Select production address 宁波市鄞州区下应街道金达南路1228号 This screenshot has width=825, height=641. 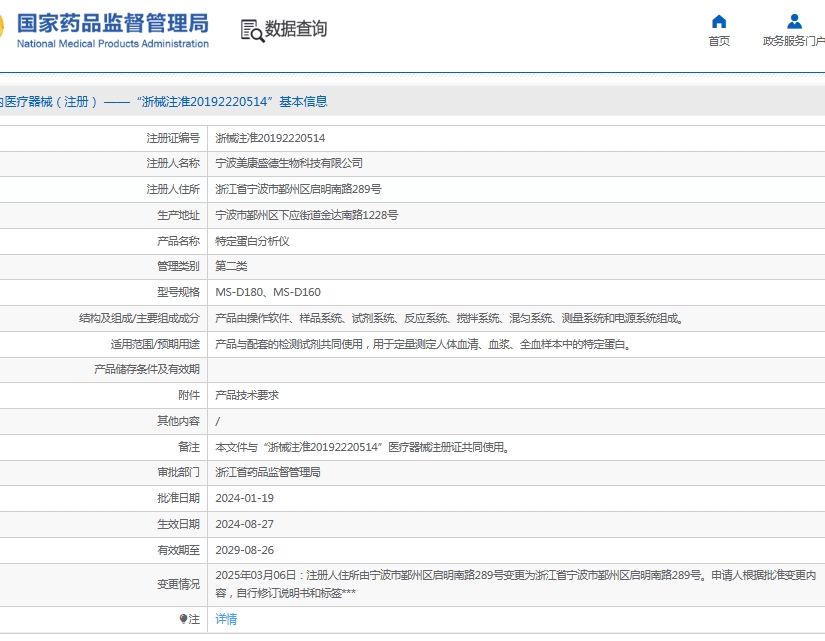307,215
